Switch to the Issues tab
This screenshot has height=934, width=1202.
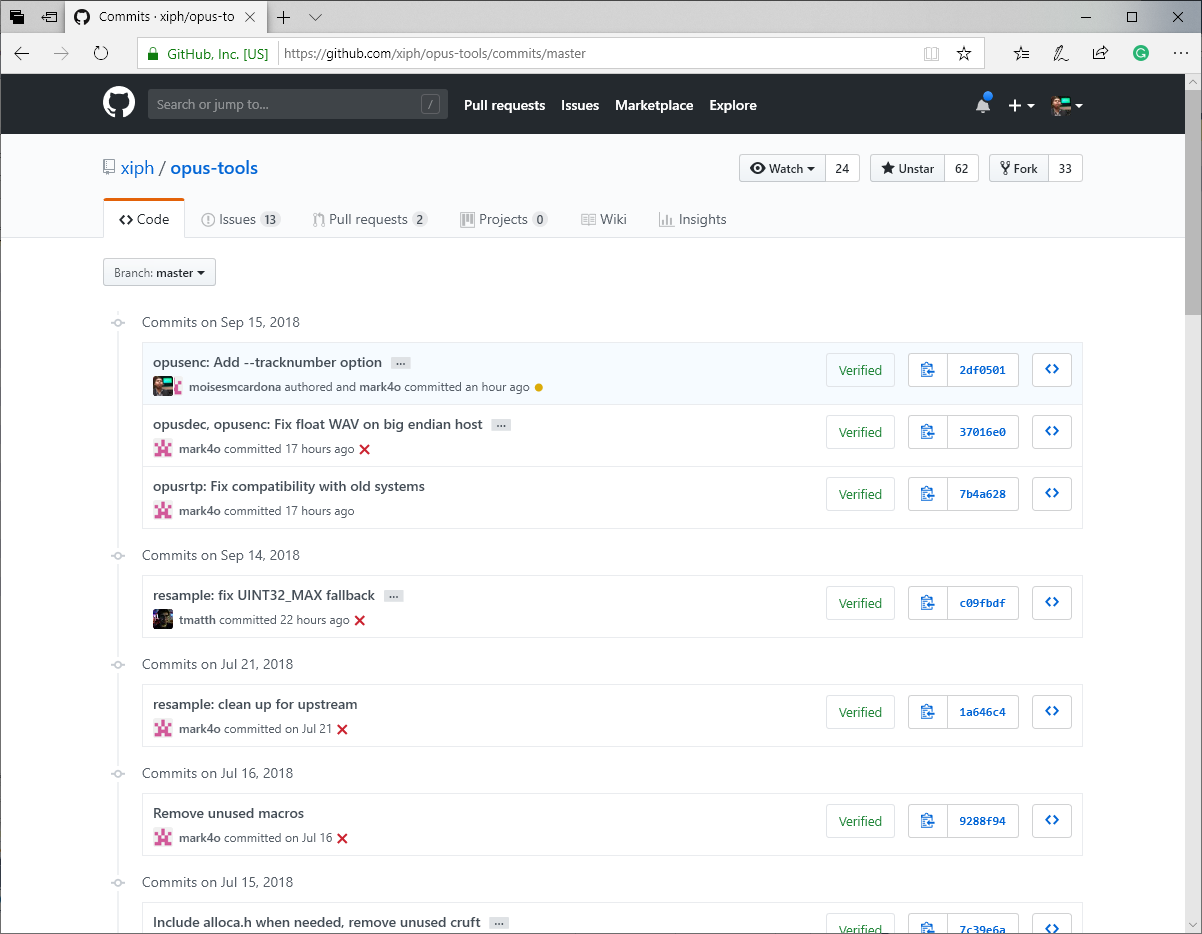pos(240,219)
